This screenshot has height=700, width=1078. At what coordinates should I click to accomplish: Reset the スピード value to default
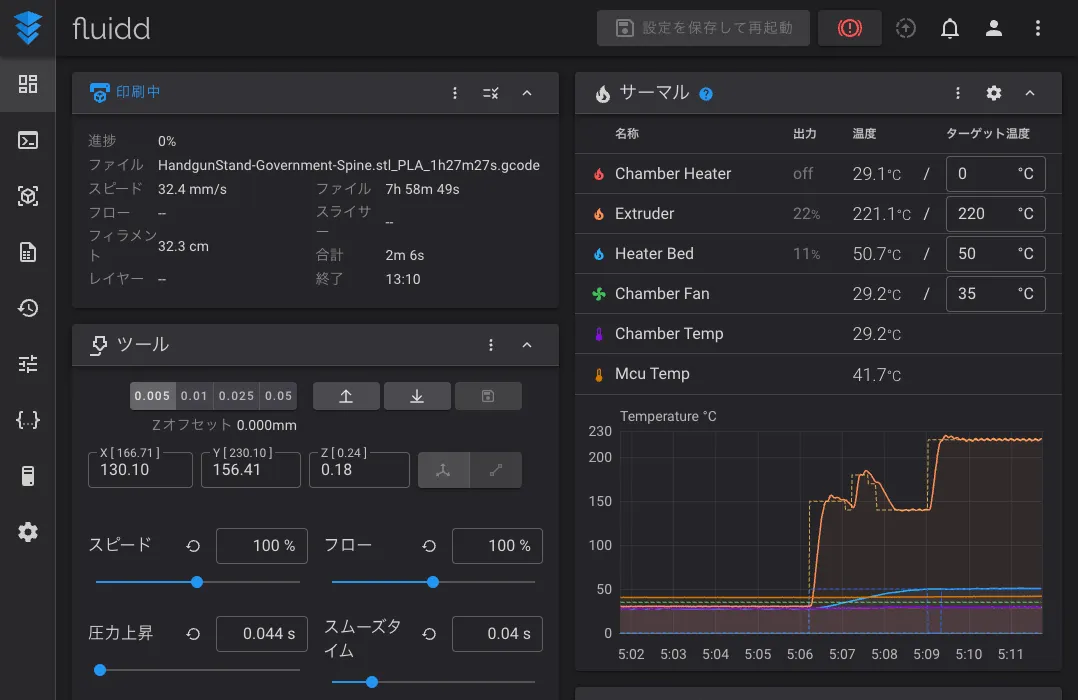tap(193, 546)
